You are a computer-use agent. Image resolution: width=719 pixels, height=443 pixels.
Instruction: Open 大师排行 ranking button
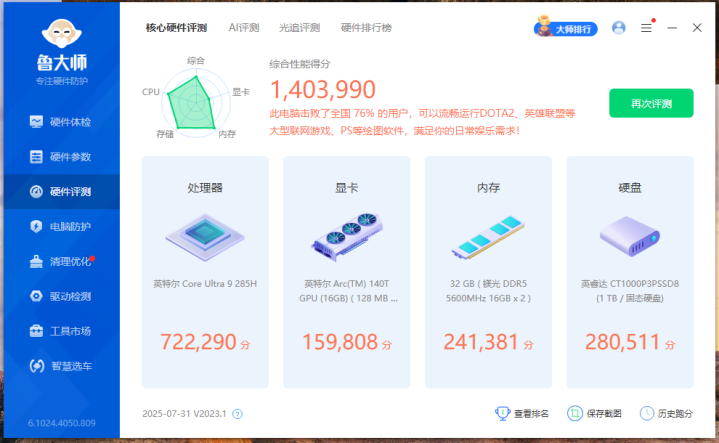tap(566, 28)
